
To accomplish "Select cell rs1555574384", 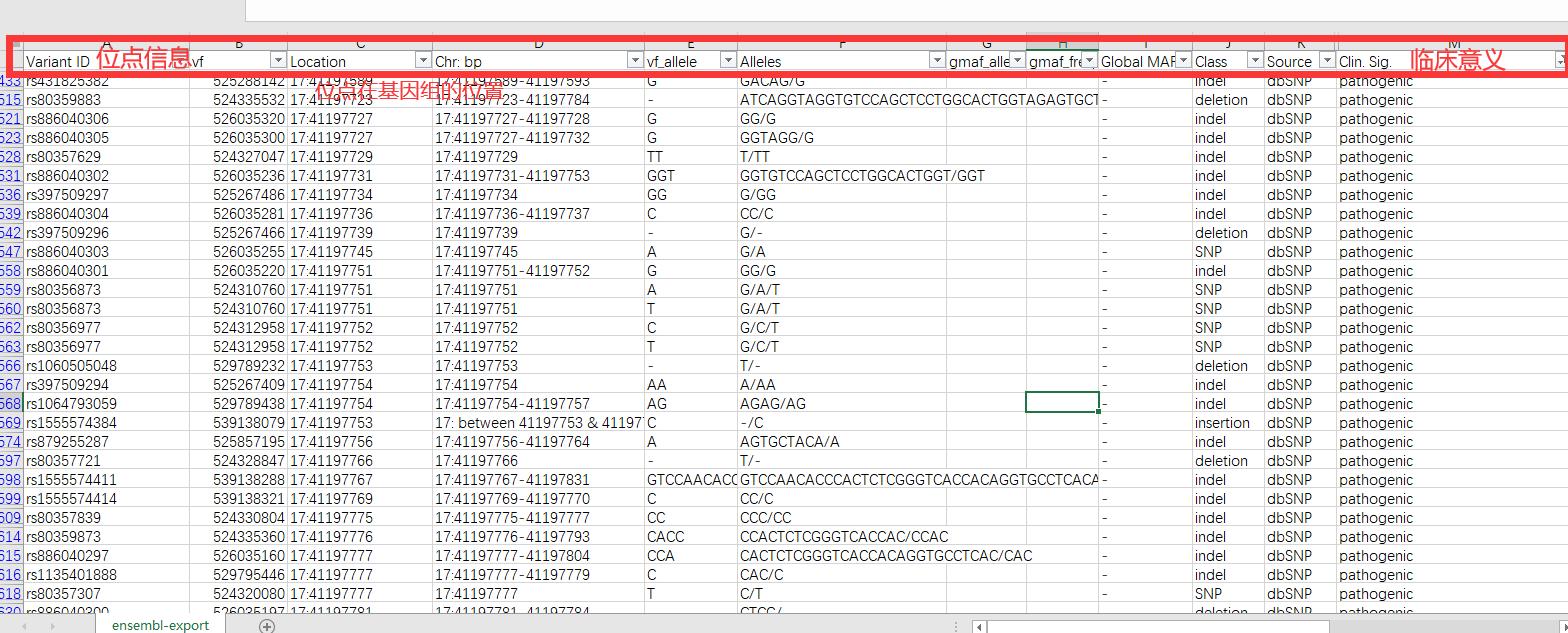I will click(x=106, y=423).
